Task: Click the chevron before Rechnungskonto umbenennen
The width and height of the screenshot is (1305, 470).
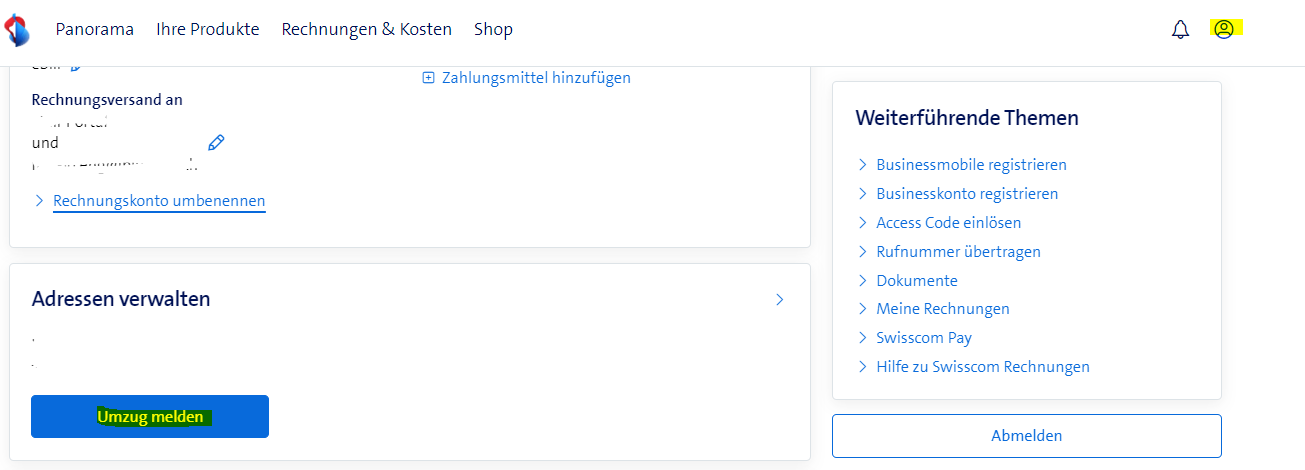Action: pos(40,201)
